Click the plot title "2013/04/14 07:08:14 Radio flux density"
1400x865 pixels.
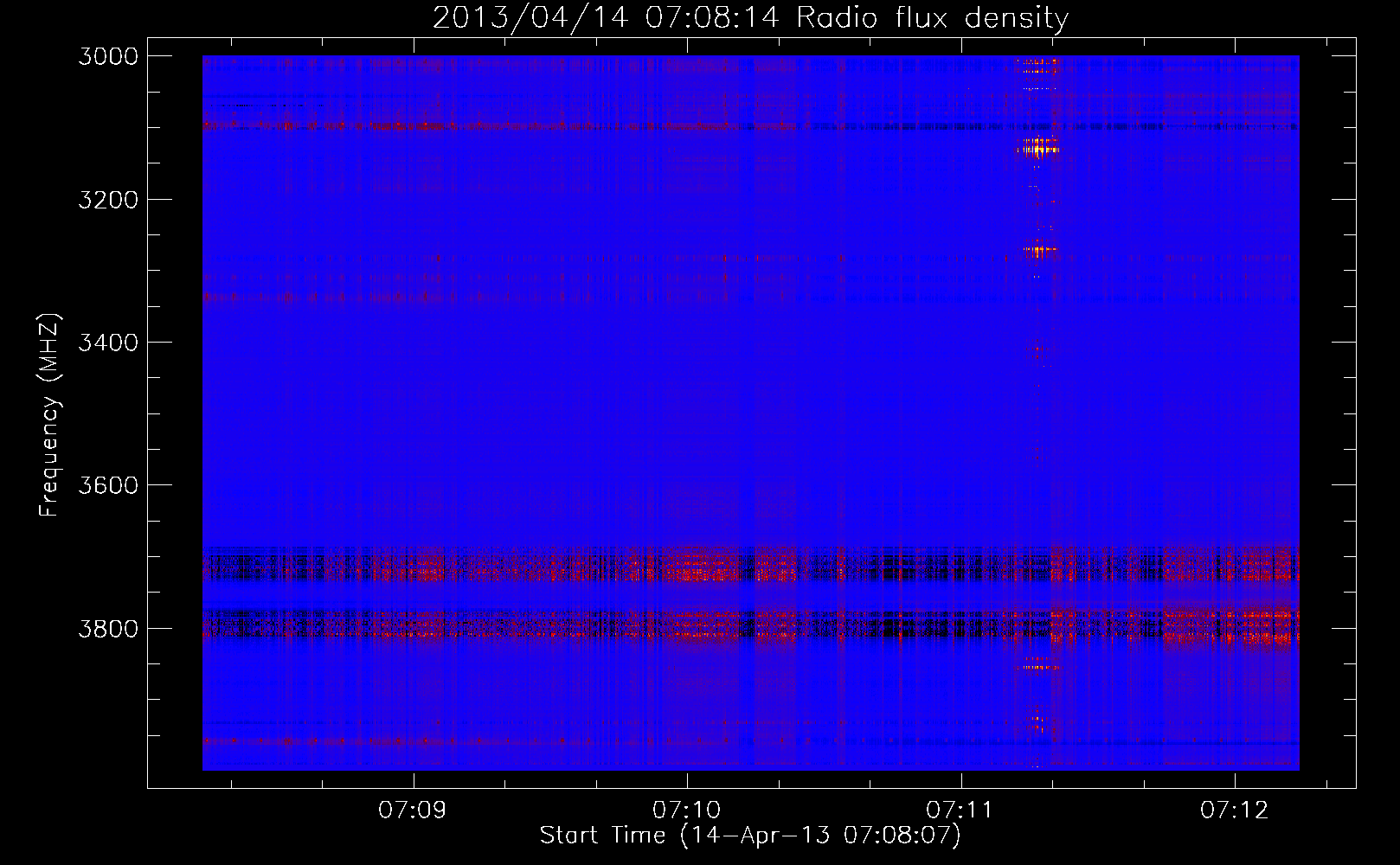click(x=750, y=17)
